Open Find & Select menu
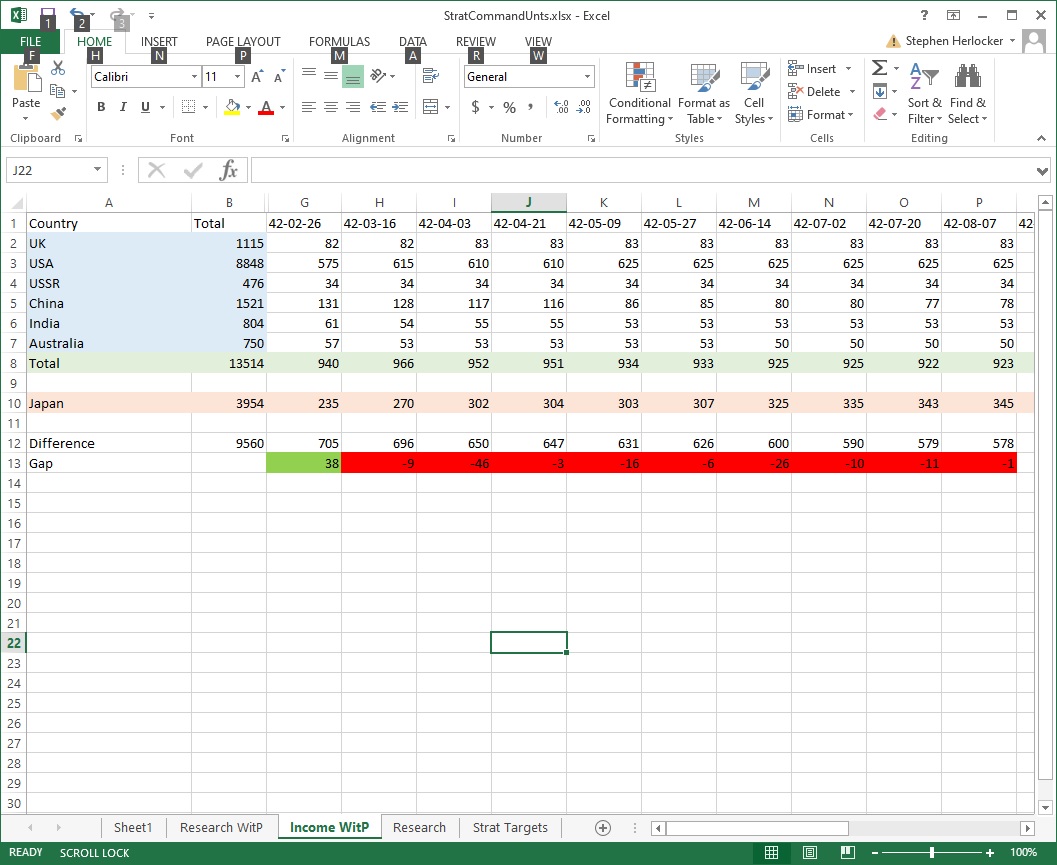The height and width of the screenshot is (865, 1057). 967,93
